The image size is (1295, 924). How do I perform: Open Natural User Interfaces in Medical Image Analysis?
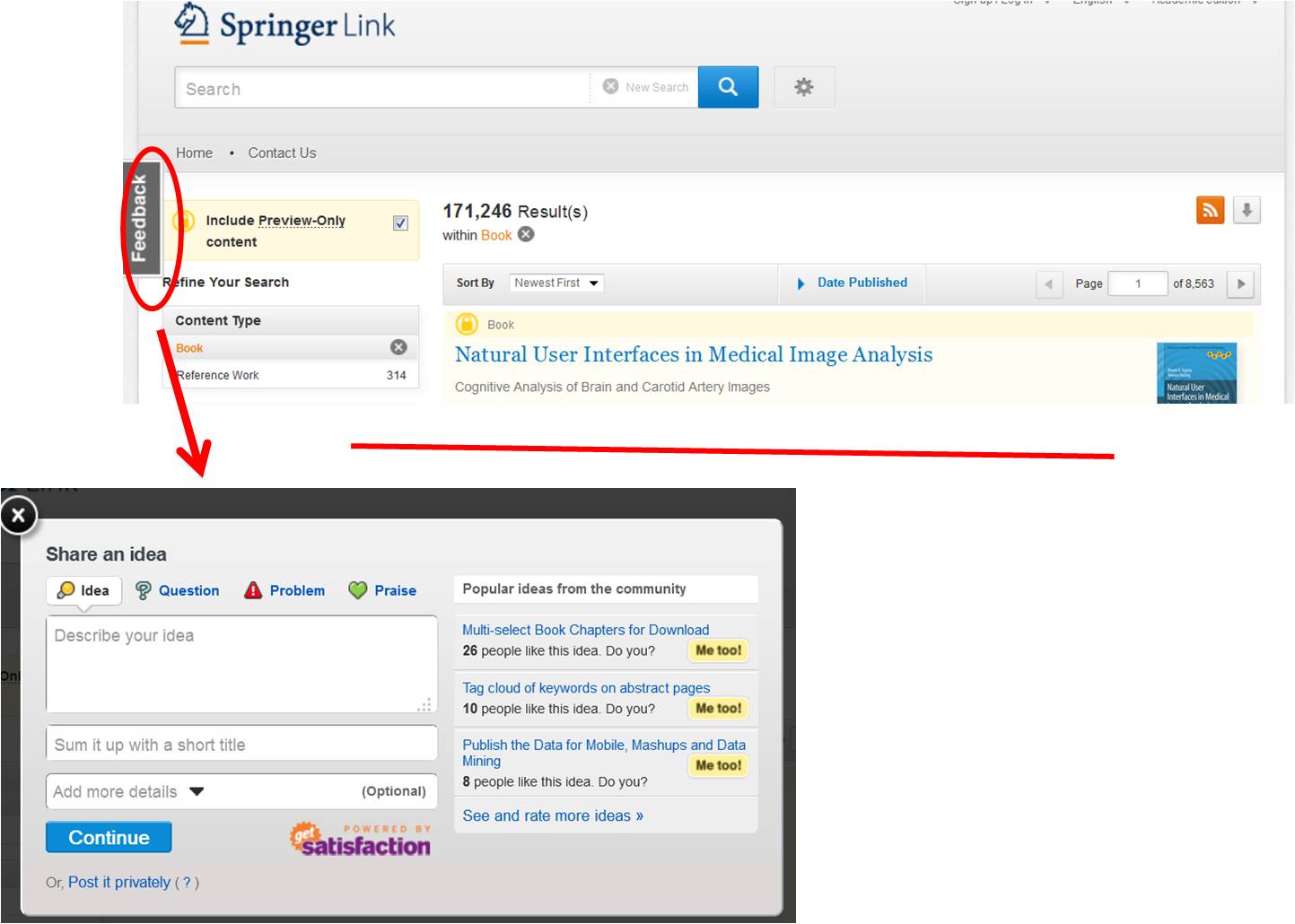(694, 354)
